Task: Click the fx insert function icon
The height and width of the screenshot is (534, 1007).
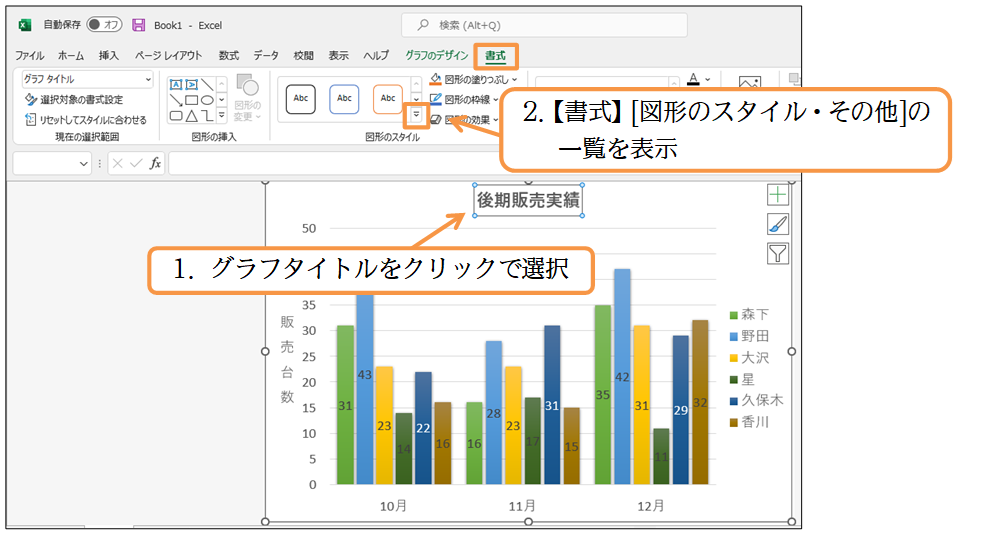Action: tap(155, 163)
